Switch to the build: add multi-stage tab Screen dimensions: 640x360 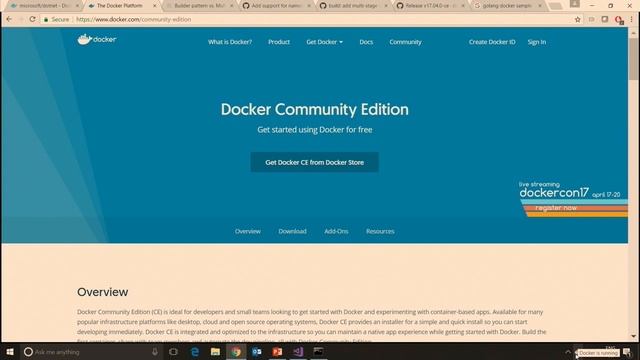pos(353,6)
